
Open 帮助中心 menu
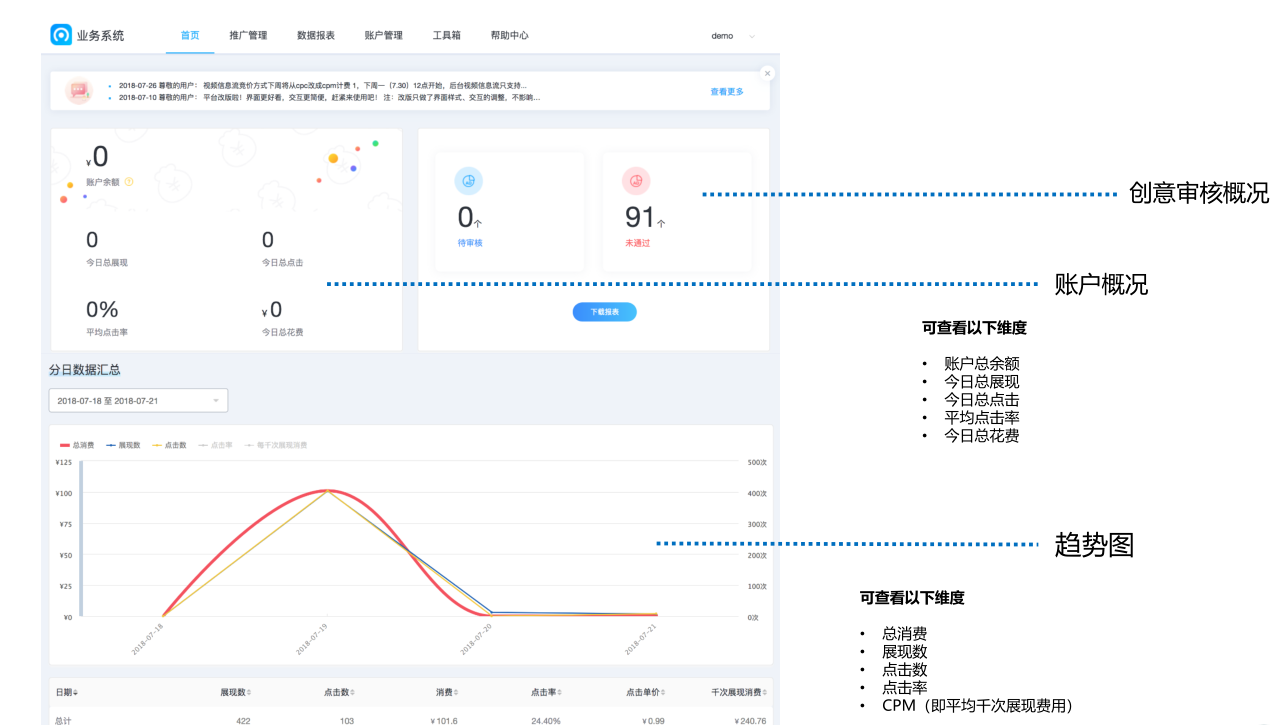click(510, 36)
